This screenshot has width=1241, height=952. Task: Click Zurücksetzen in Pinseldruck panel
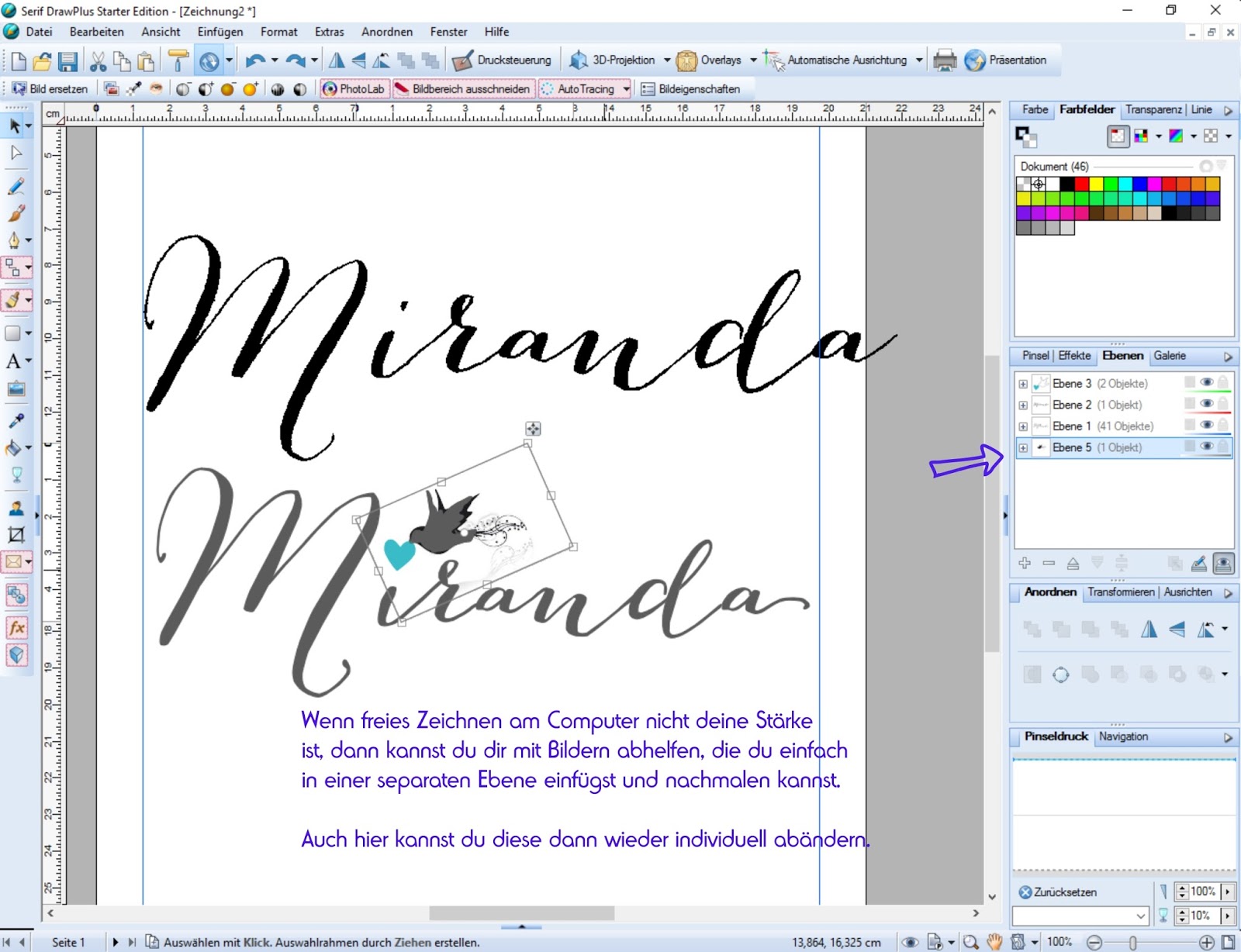[1058, 892]
